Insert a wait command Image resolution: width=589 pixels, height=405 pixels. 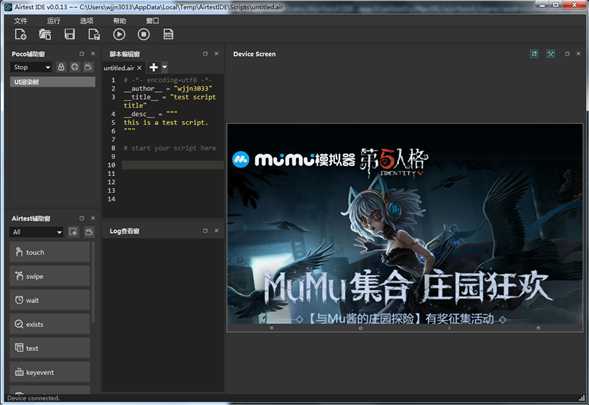(50, 300)
